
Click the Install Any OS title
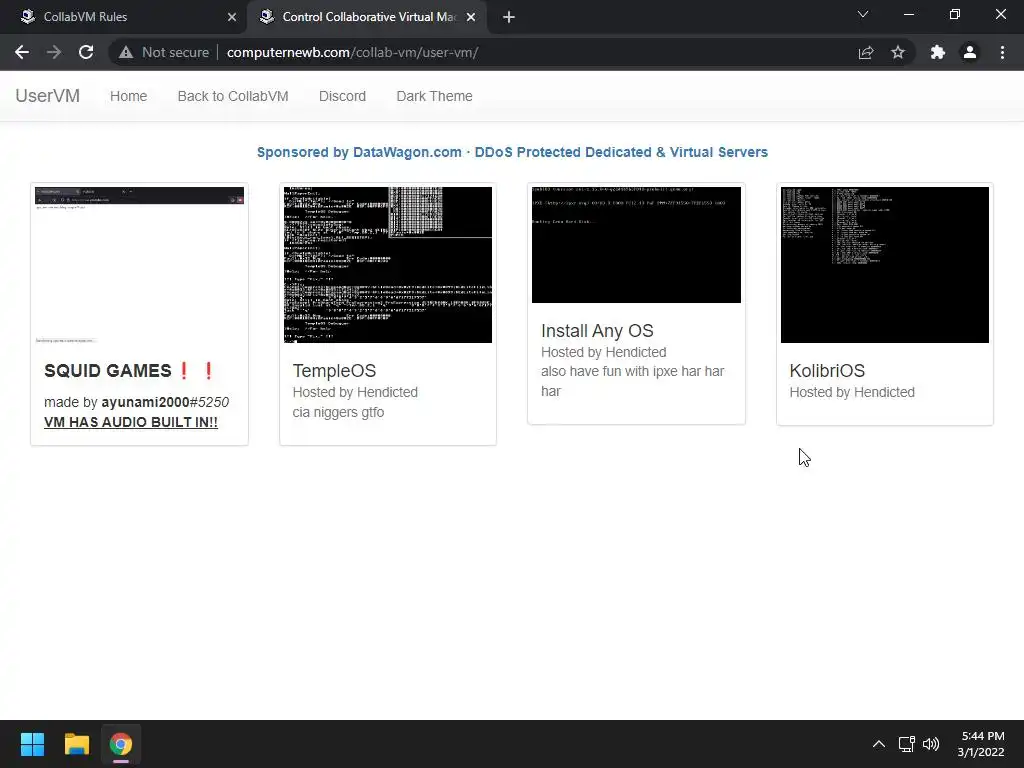(597, 331)
